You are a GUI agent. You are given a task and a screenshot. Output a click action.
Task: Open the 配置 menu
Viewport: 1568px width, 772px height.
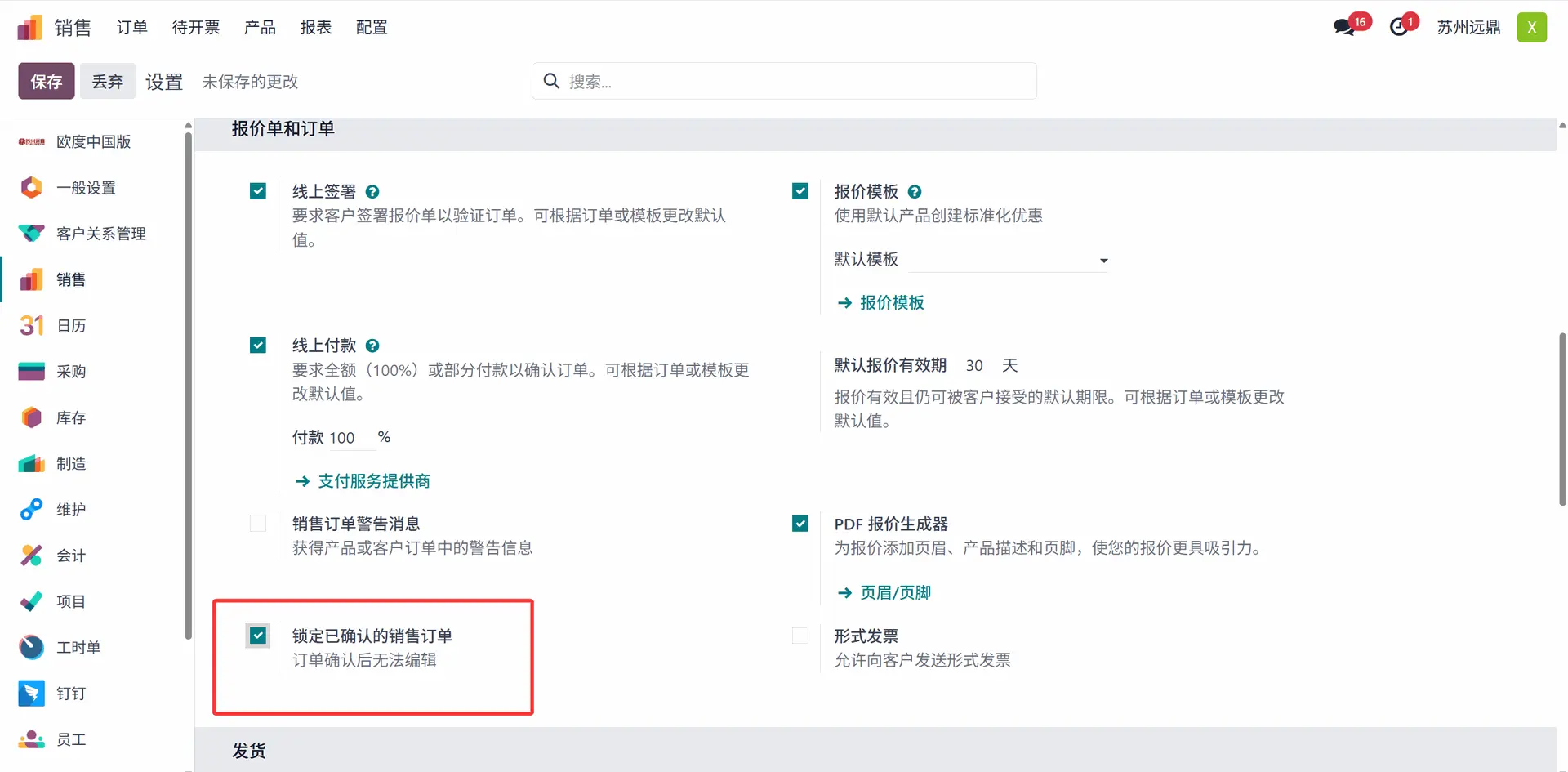(372, 28)
